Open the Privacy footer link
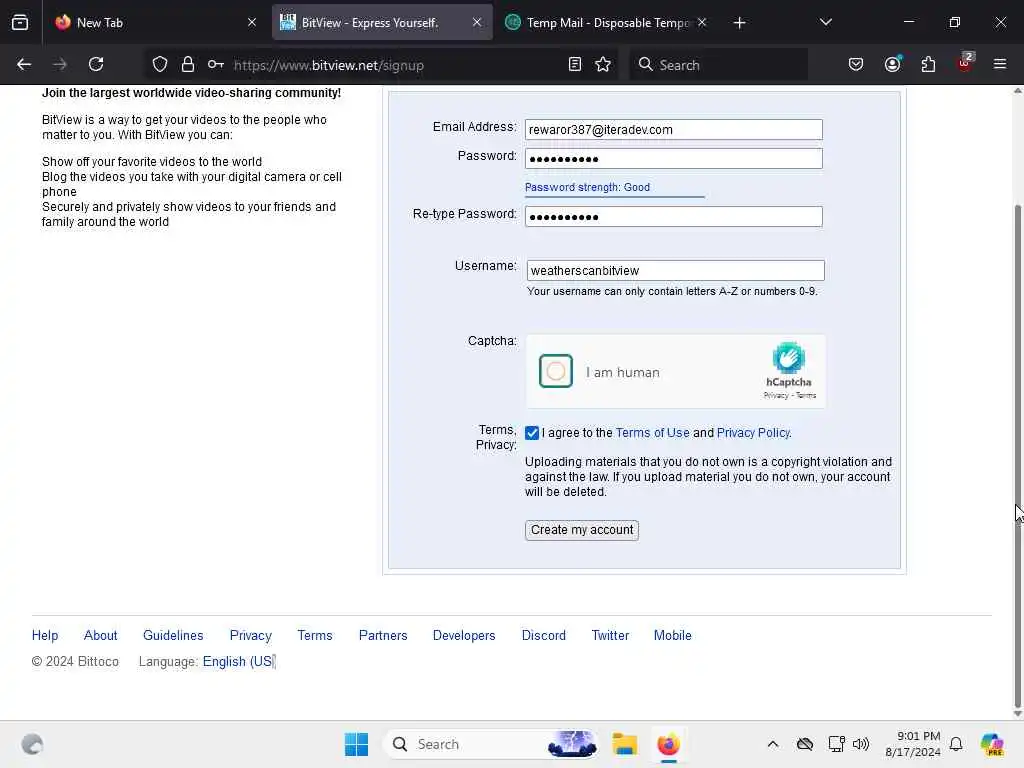 click(251, 635)
